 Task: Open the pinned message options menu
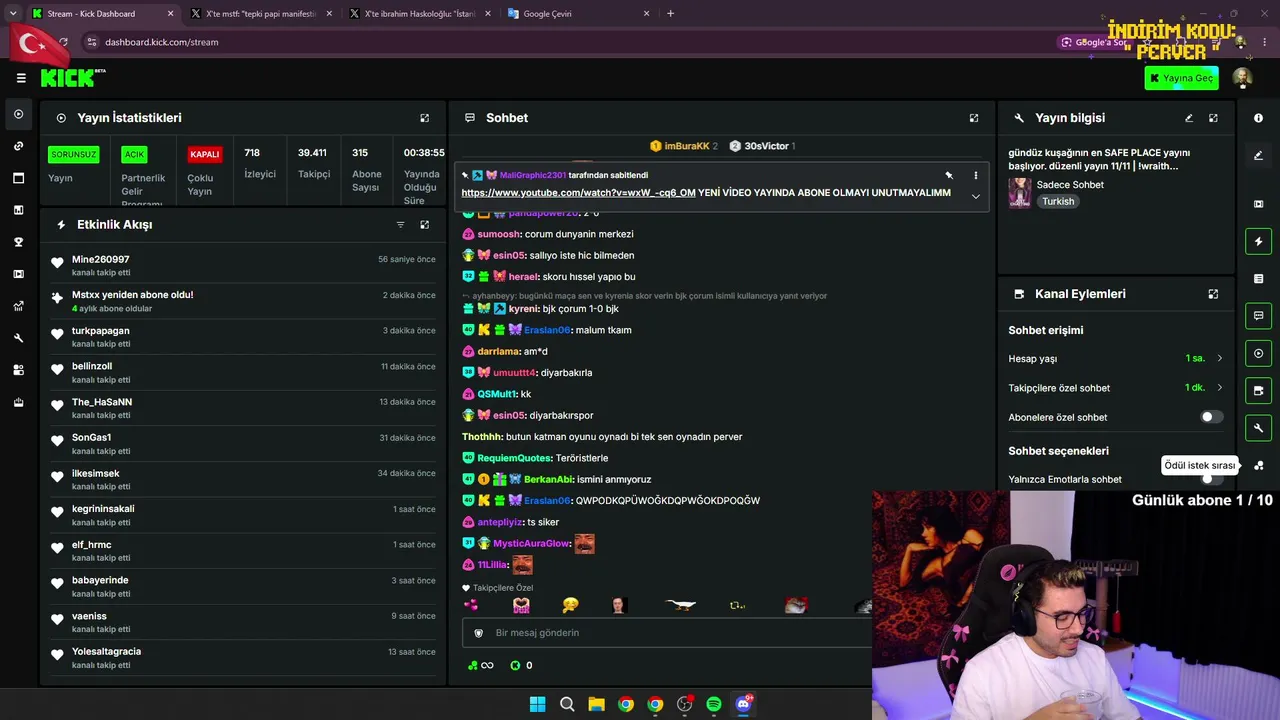pos(975,175)
